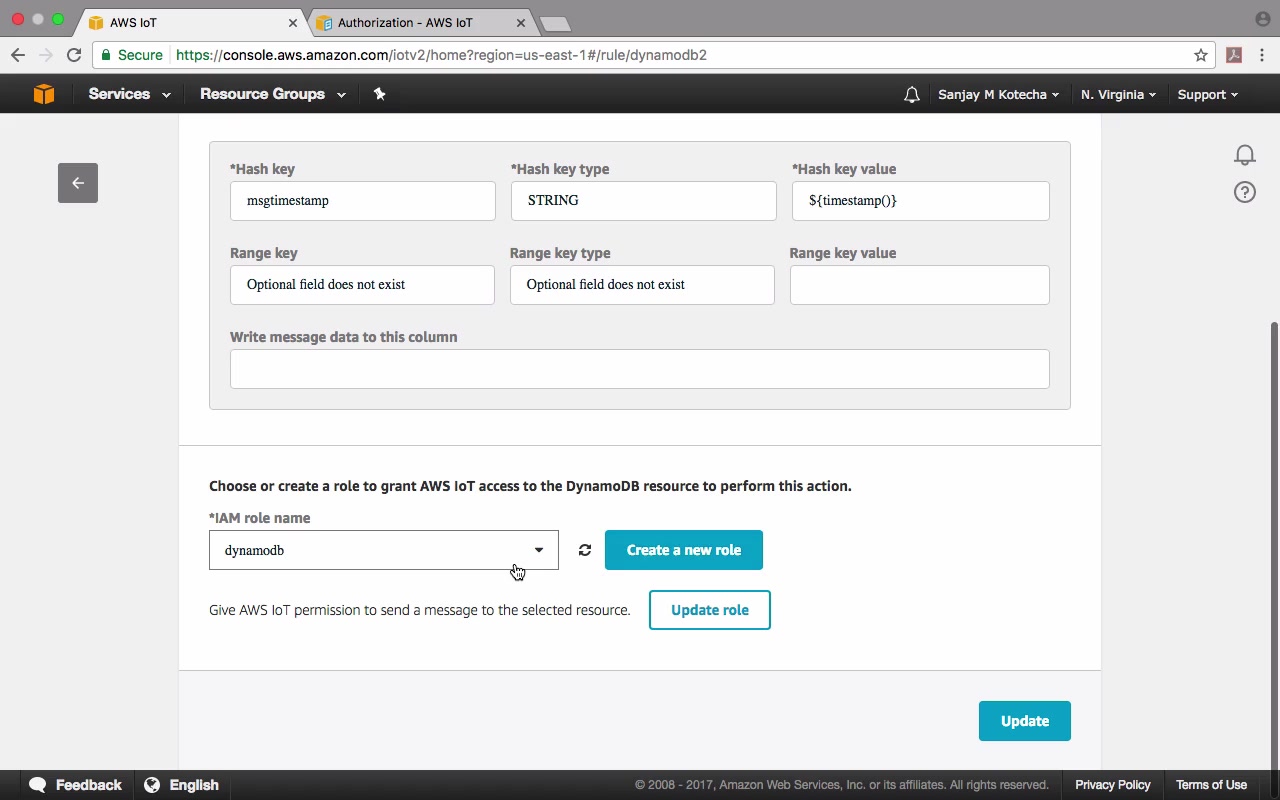Click the secure padlock icon

point(106,55)
